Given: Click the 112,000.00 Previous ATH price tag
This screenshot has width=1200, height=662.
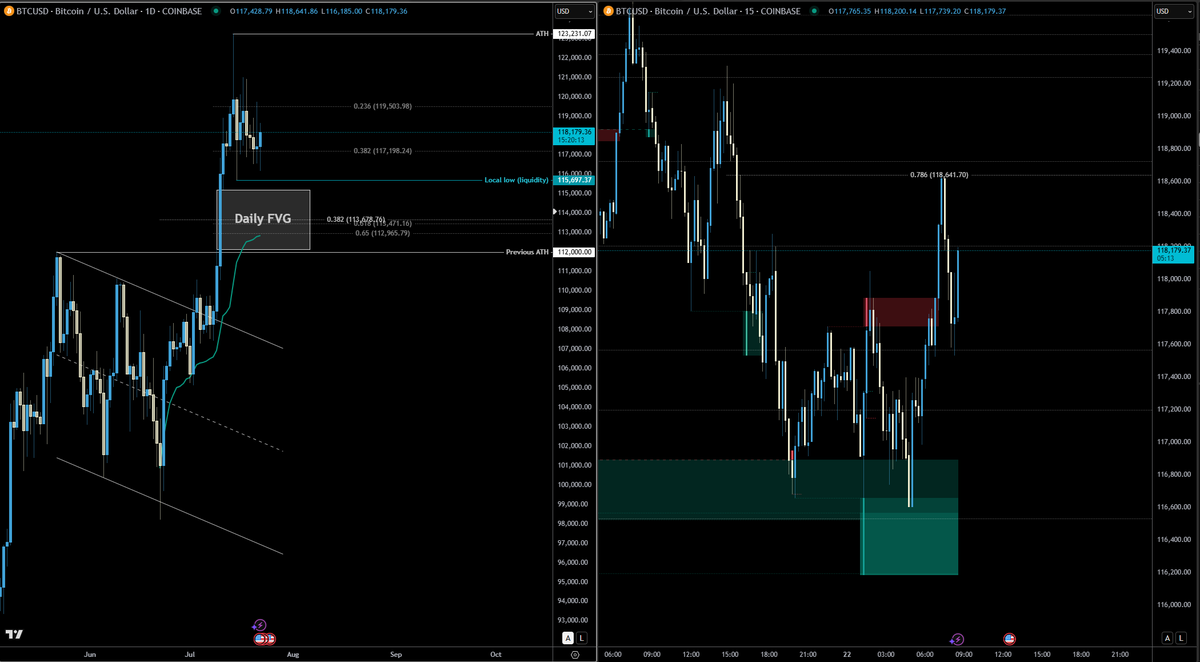Looking at the screenshot, I should (574, 252).
